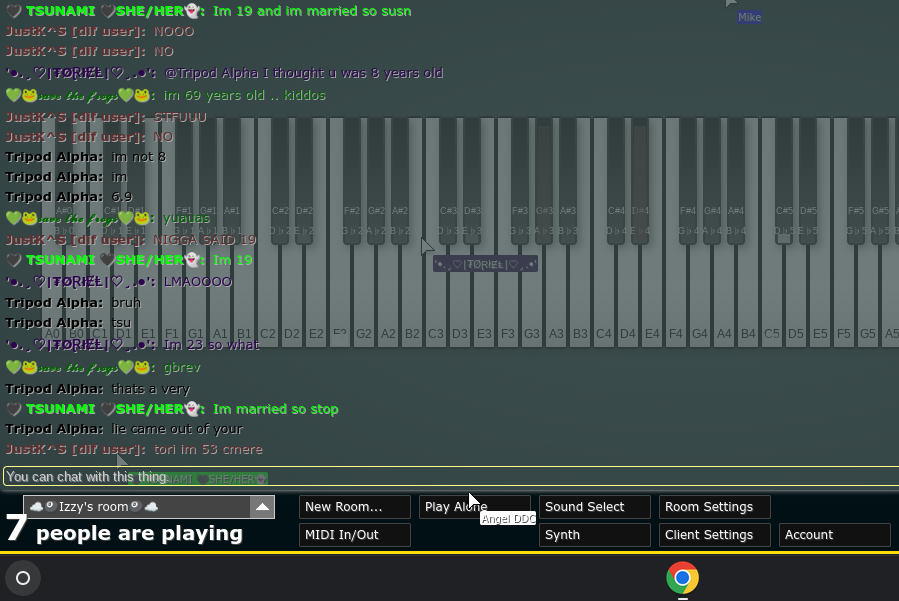Click the chat message 'tori im 53 cmere'
Image resolution: width=899 pixels, height=601 pixels.
click(x=208, y=449)
